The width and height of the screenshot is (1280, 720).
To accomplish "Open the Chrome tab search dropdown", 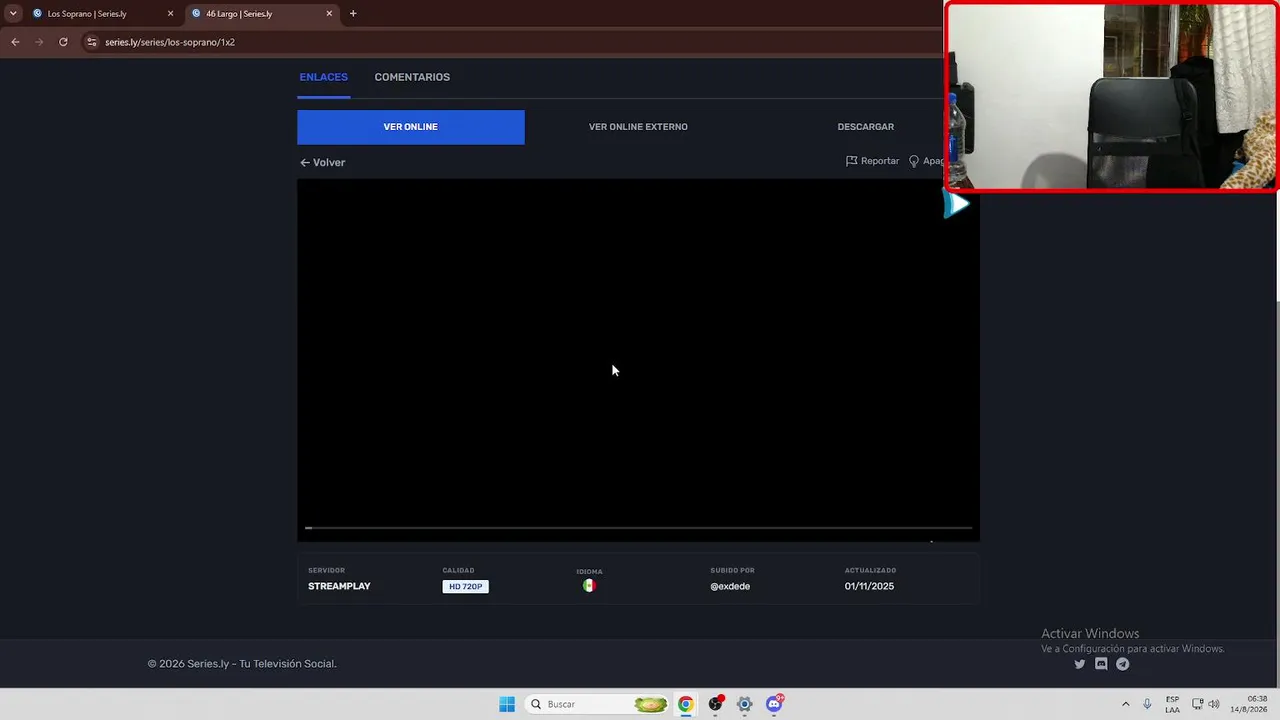I will point(13,14).
